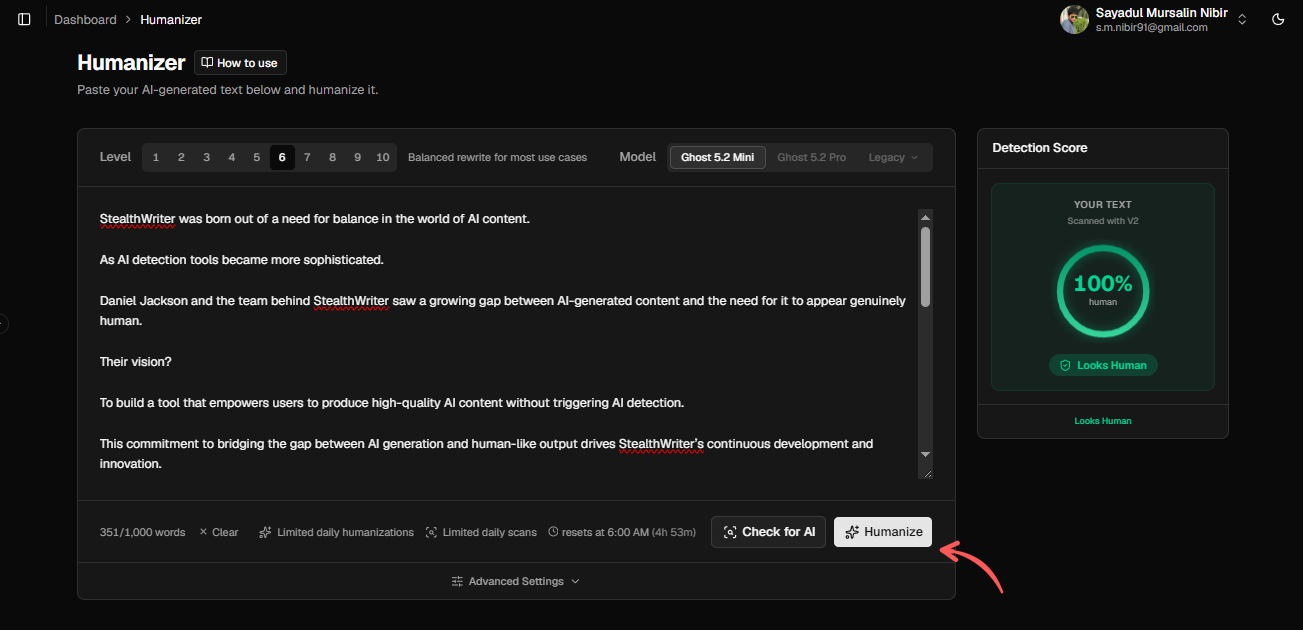Click the Detection Score panel title
Viewport: 1303px width, 630px height.
pos(1040,147)
